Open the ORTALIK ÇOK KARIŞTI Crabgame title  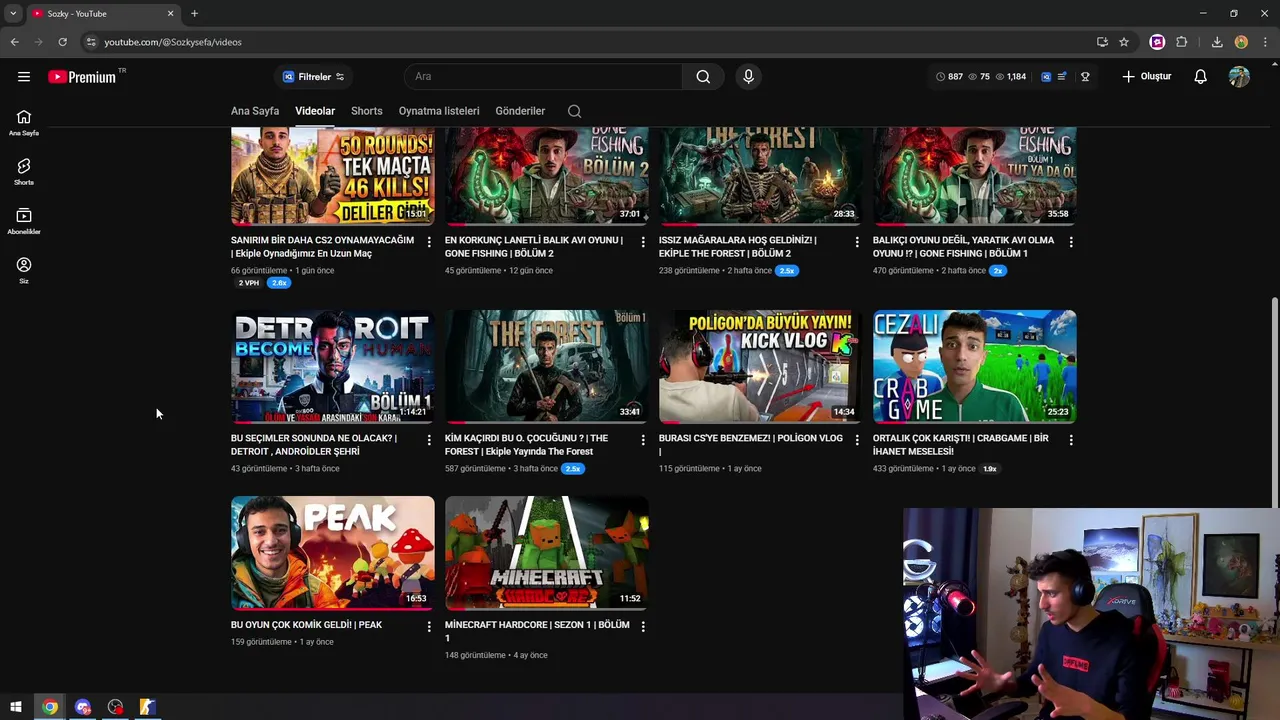click(x=961, y=445)
